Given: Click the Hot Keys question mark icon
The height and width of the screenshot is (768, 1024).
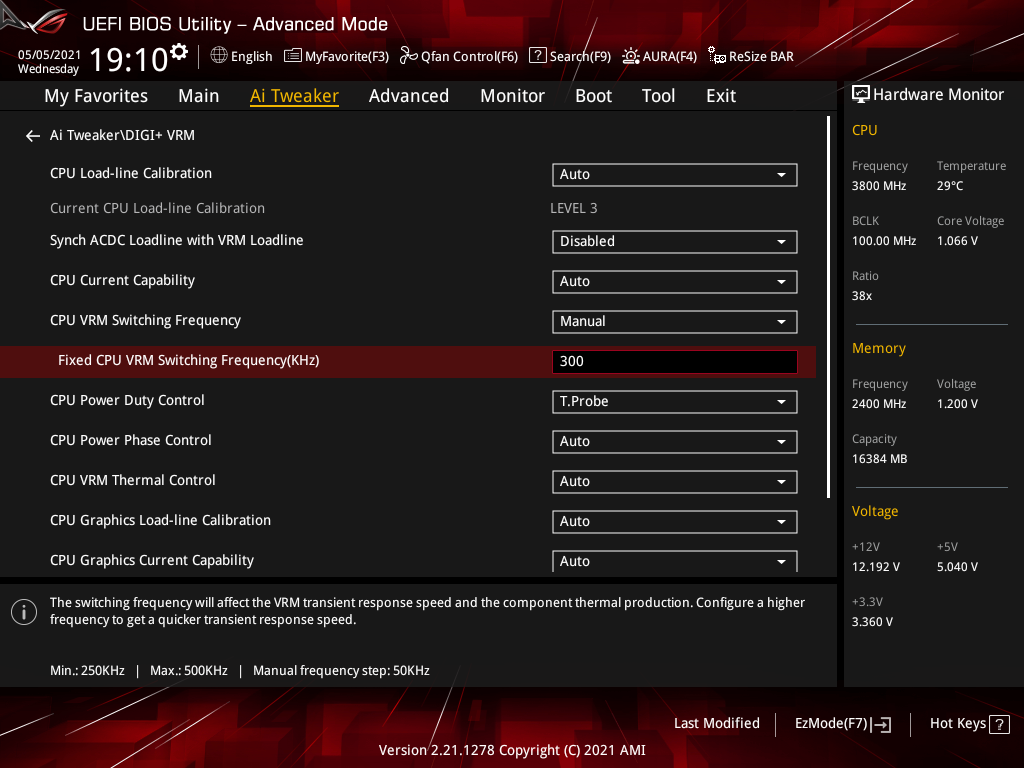Looking at the screenshot, I should (x=999, y=724).
